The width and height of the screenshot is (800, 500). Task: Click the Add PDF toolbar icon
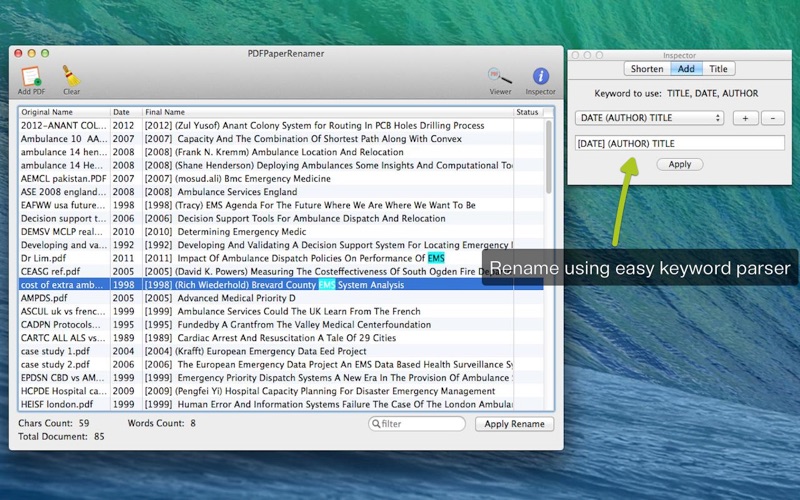coord(30,76)
